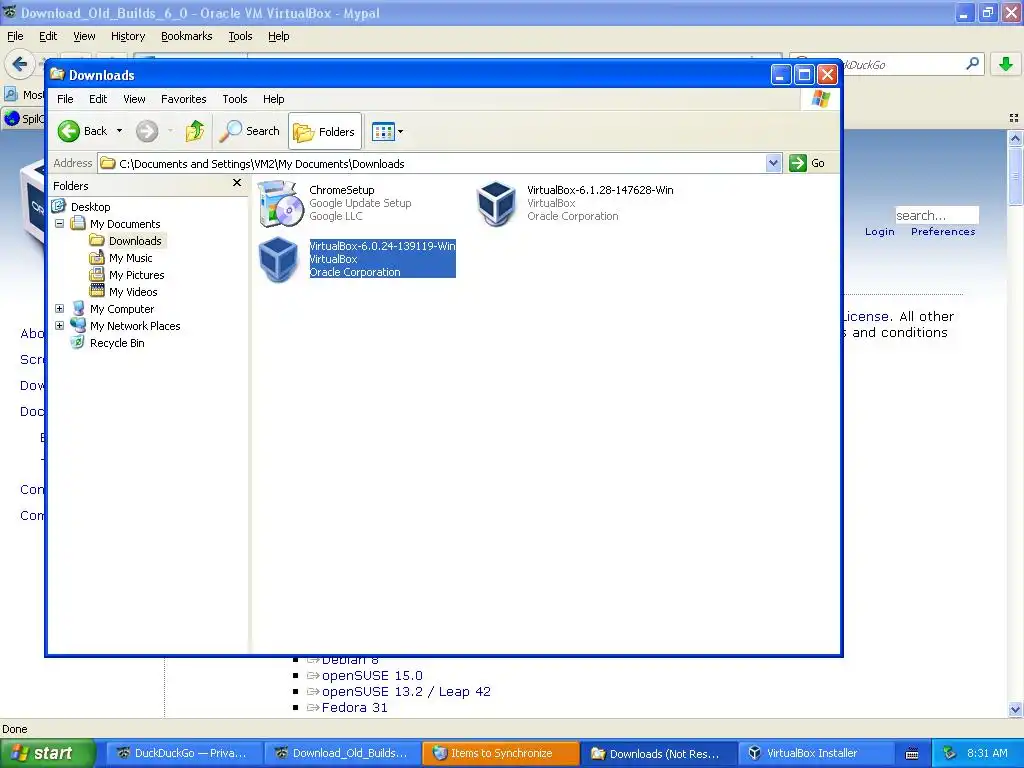Expand the My Computer tree node
The height and width of the screenshot is (768, 1024).
59,308
